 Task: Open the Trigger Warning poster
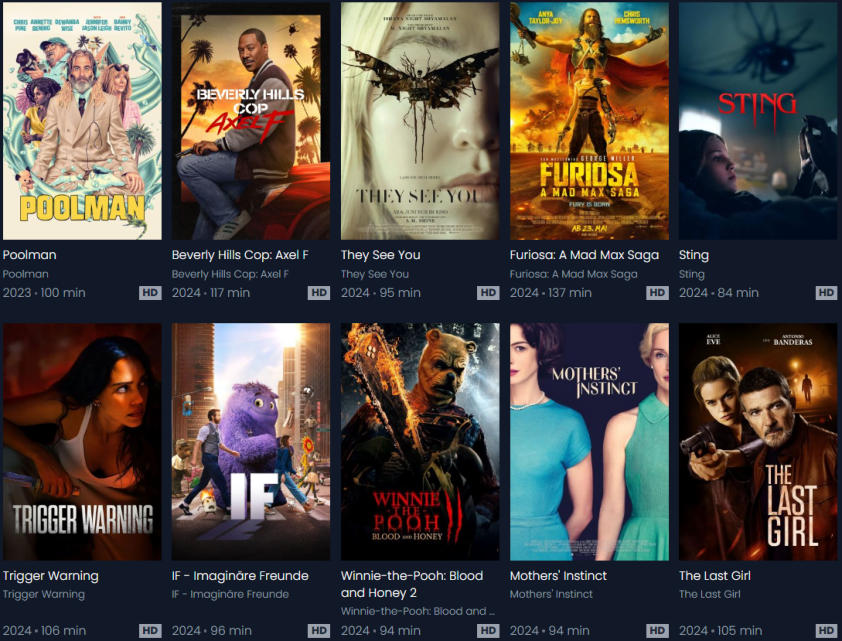(x=82, y=441)
